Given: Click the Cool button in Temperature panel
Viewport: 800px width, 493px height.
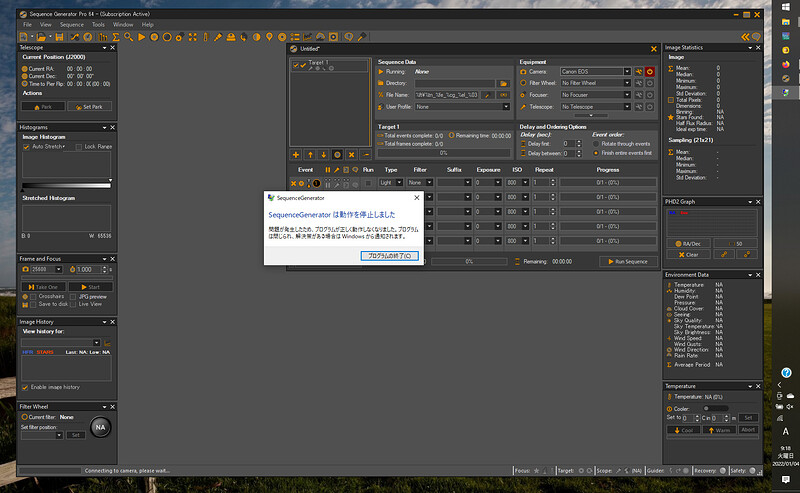Looking at the screenshot, I should pyautogui.click(x=684, y=430).
